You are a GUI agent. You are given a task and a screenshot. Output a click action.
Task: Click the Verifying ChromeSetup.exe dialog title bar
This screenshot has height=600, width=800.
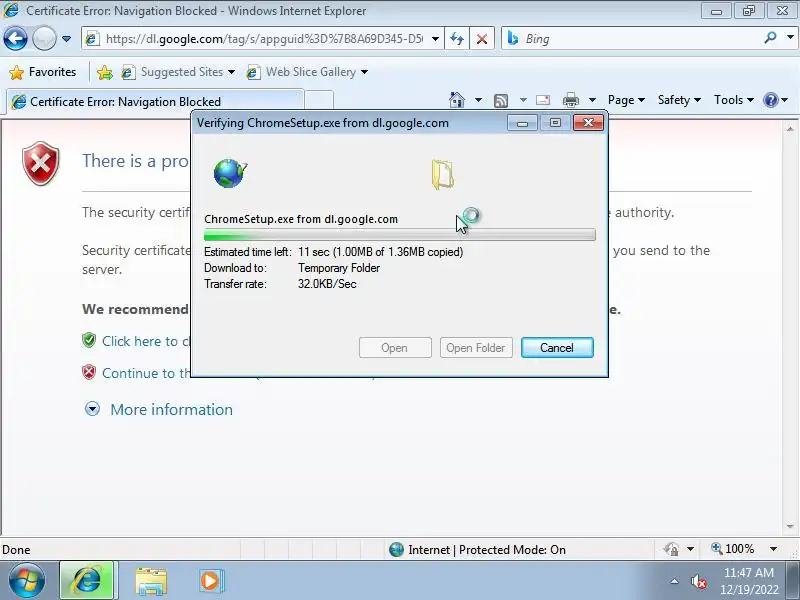click(349, 122)
